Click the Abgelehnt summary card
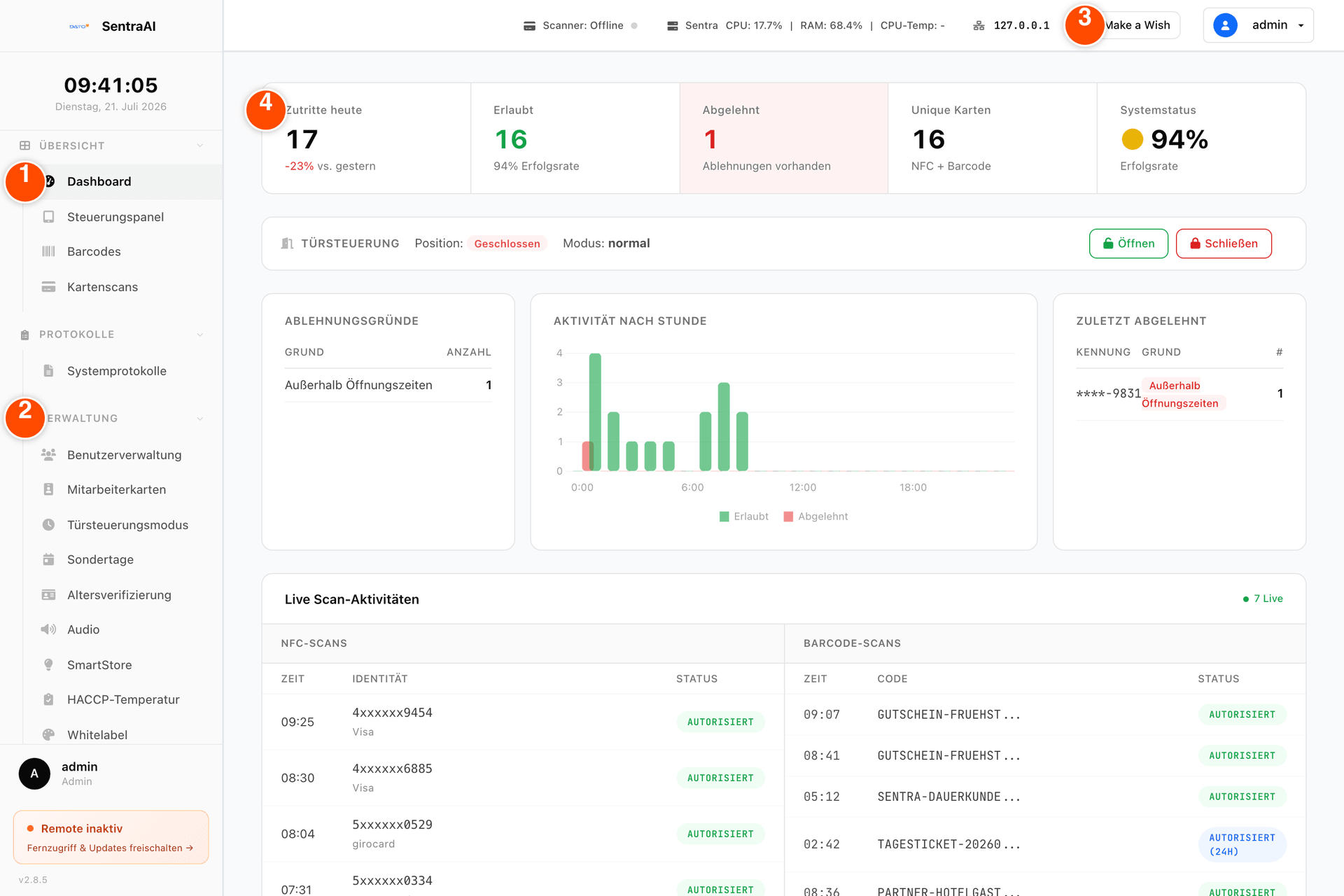Screen dimensions: 1344x896 pos(784,138)
